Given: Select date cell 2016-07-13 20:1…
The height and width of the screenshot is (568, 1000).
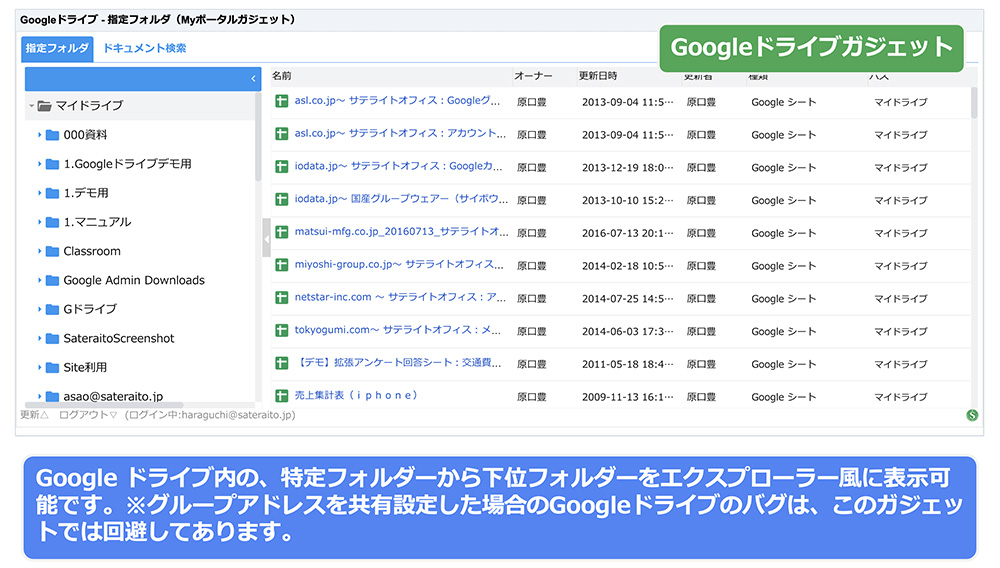Looking at the screenshot, I should point(628,233).
